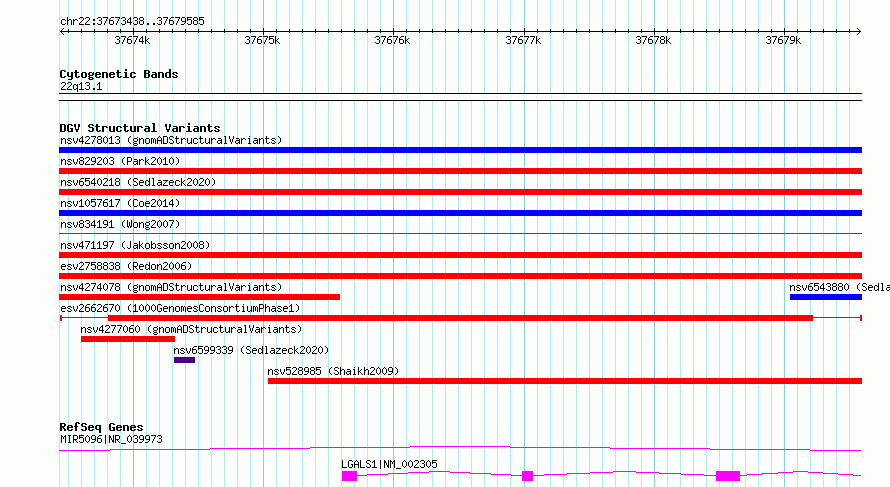
Task: Click the first LGALS1 exon block
Action: (x=349, y=476)
